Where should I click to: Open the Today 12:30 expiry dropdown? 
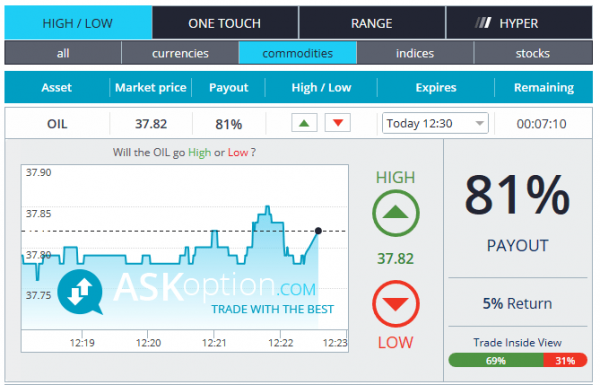click(x=435, y=123)
